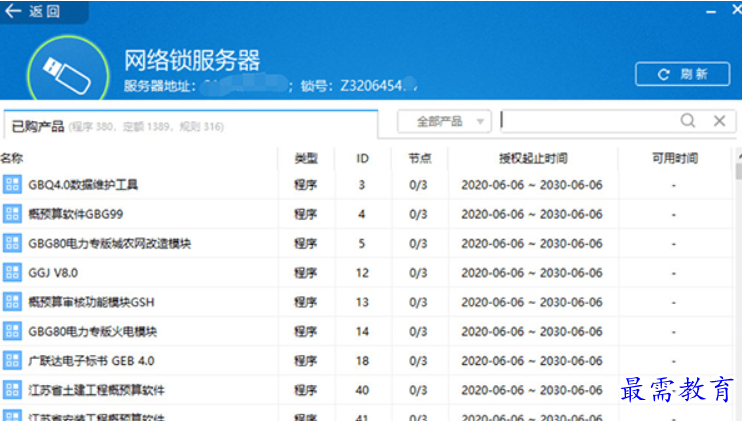Click the 类型 cell for 概预算软件GBG99
Screen dimensions: 742x421
tap(306, 214)
